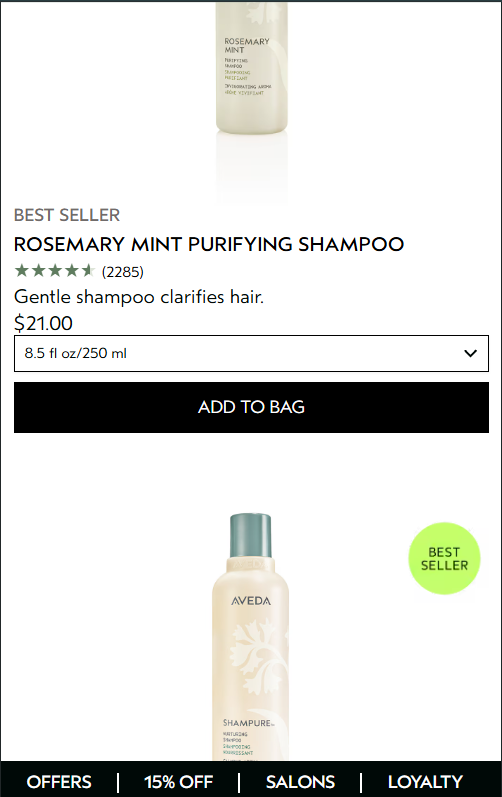Click the Shampure bottle product image
This screenshot has height=797, width=502.
coord(250,637)
